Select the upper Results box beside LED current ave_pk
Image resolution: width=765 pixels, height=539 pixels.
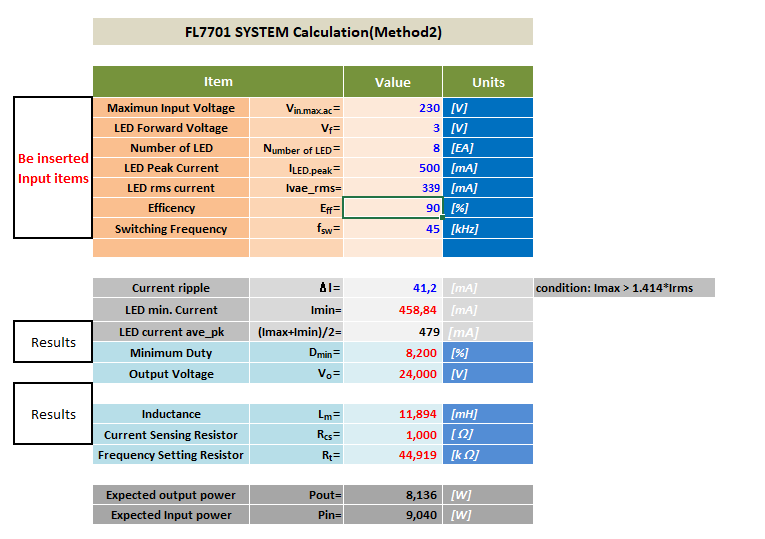53,342
